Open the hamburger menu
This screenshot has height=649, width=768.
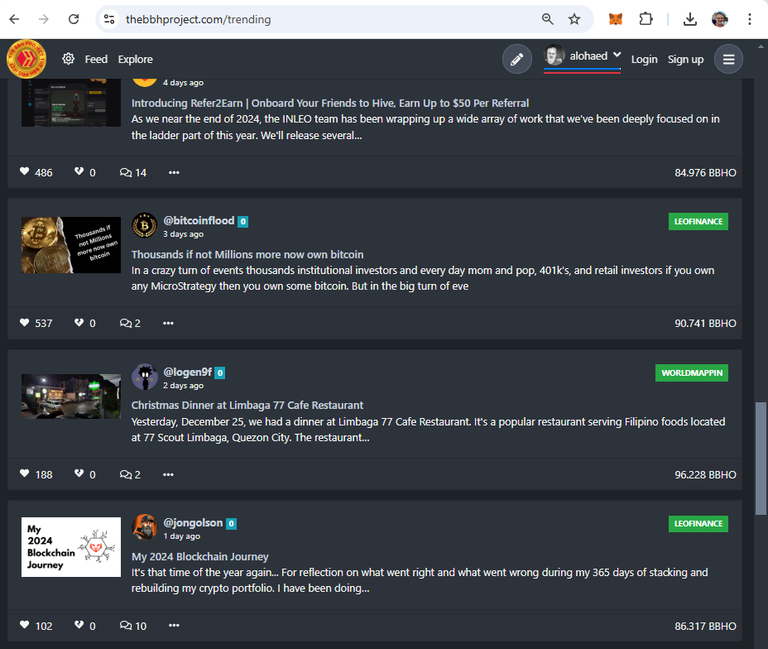click(728, 59)
